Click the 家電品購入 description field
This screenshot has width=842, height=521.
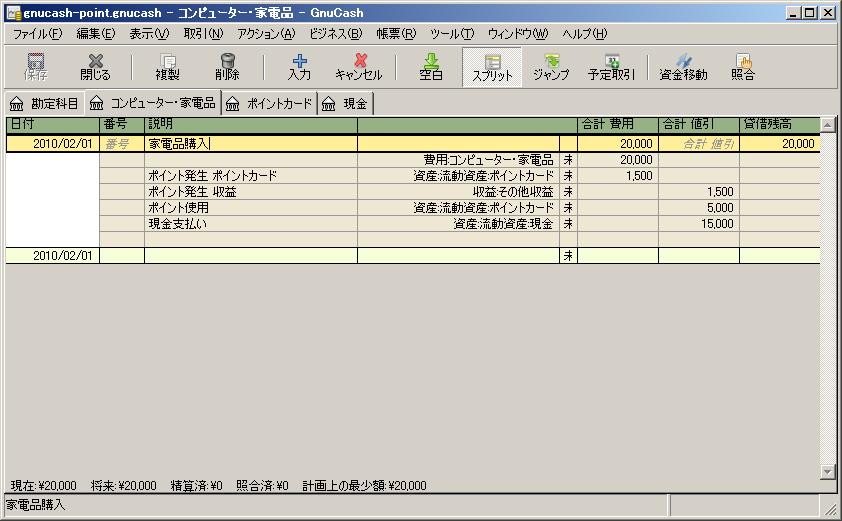[x=251, y=143]
